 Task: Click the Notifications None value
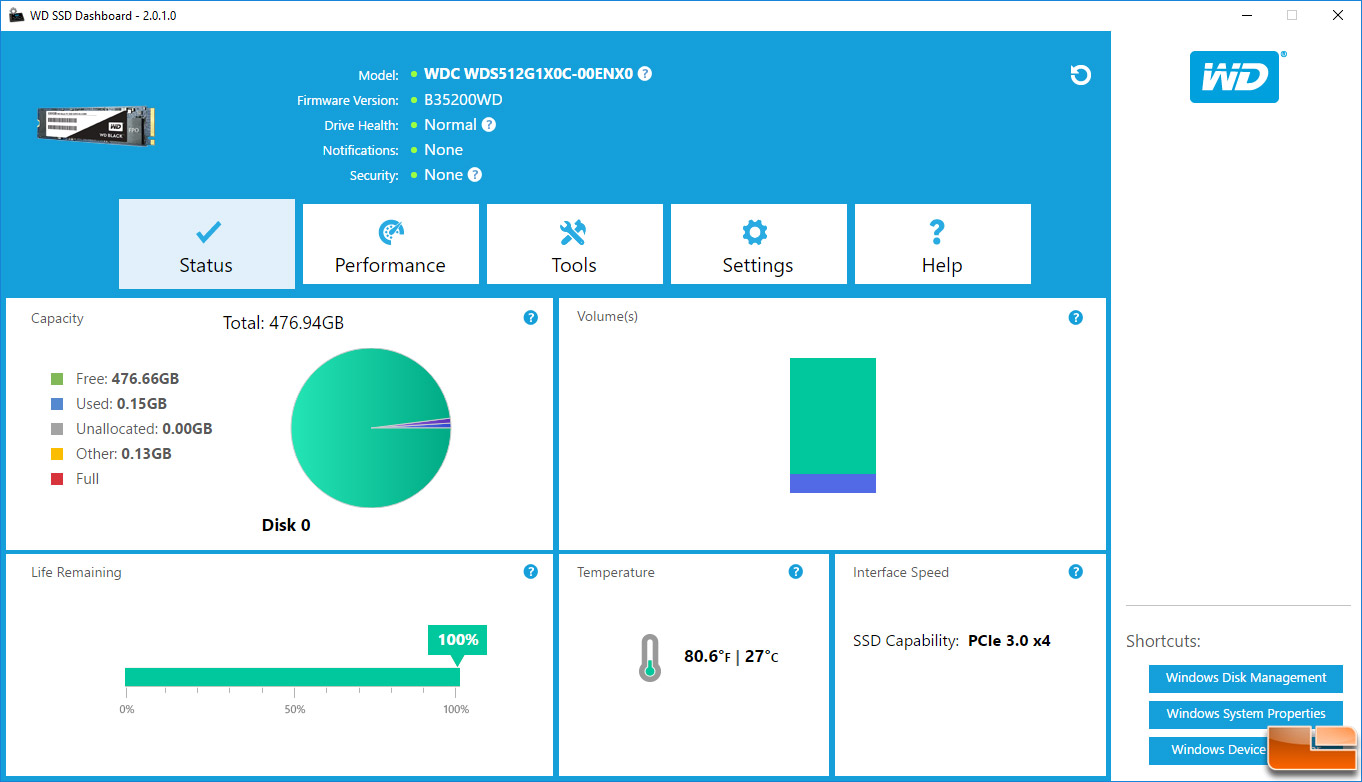tap(443, 150)
